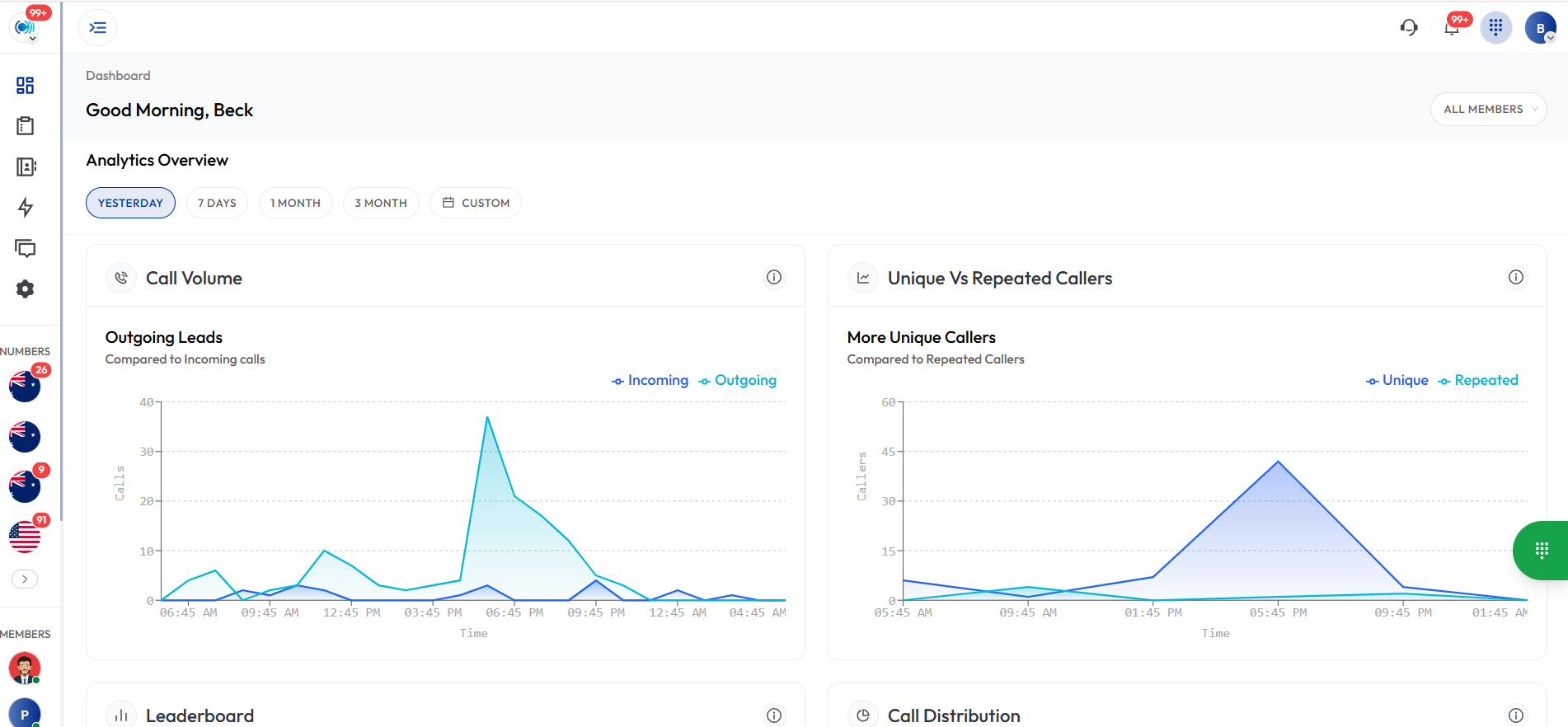This screenshot has height=727, width=1568.
Task: Click the CUSTOM date range button
Action: (476, 203)
